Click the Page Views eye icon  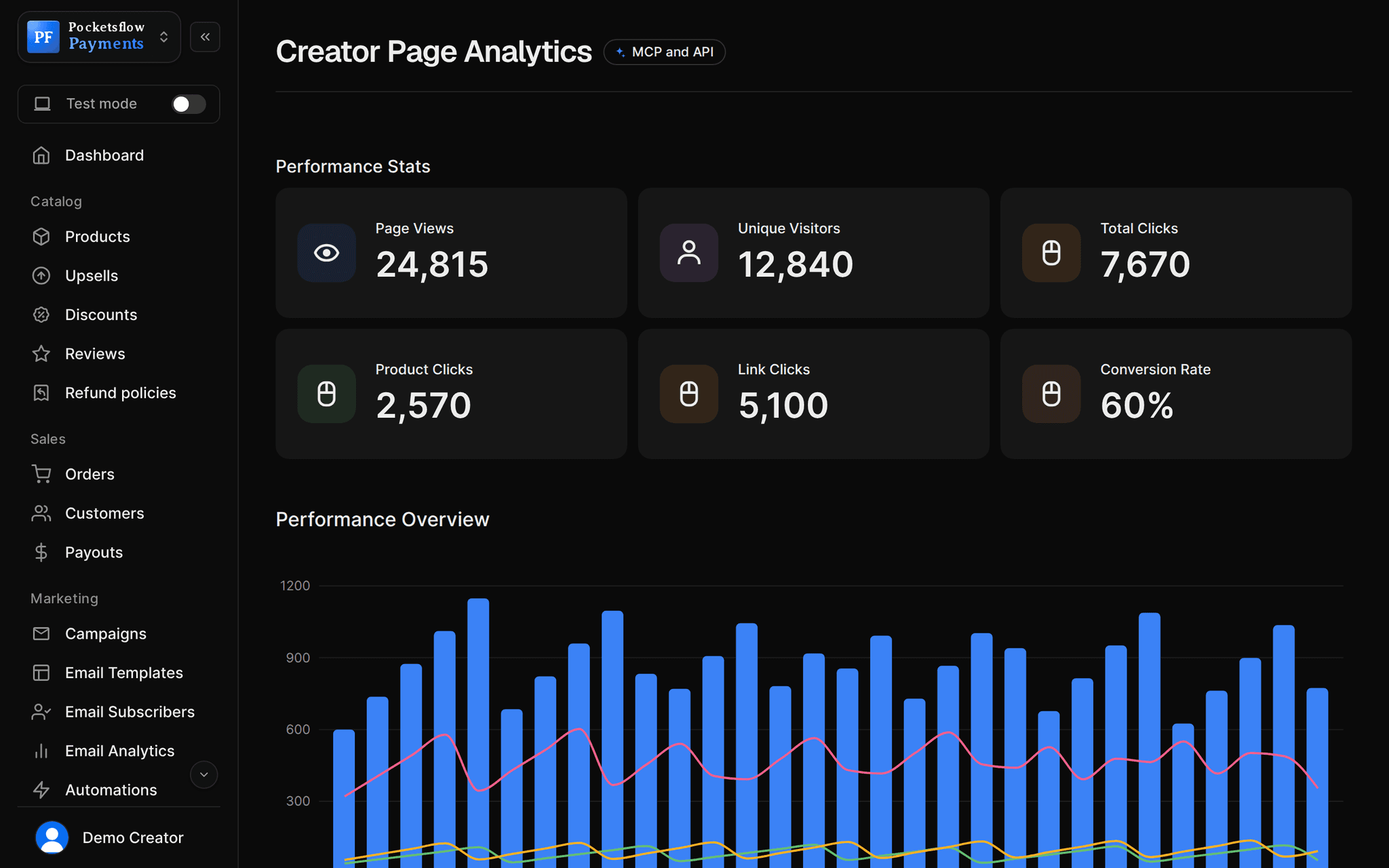pyautogui.click(x=327, y=253)
